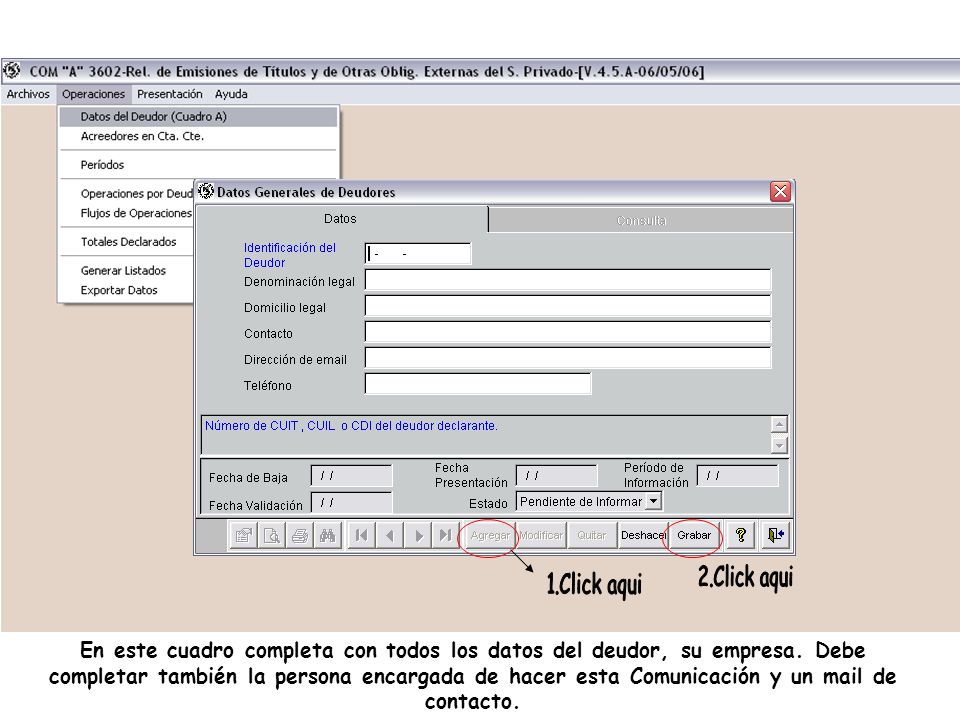Click the Grabar button
Image resolution: width=960 pixels, height=720 pixels.
tap(694, 536)
